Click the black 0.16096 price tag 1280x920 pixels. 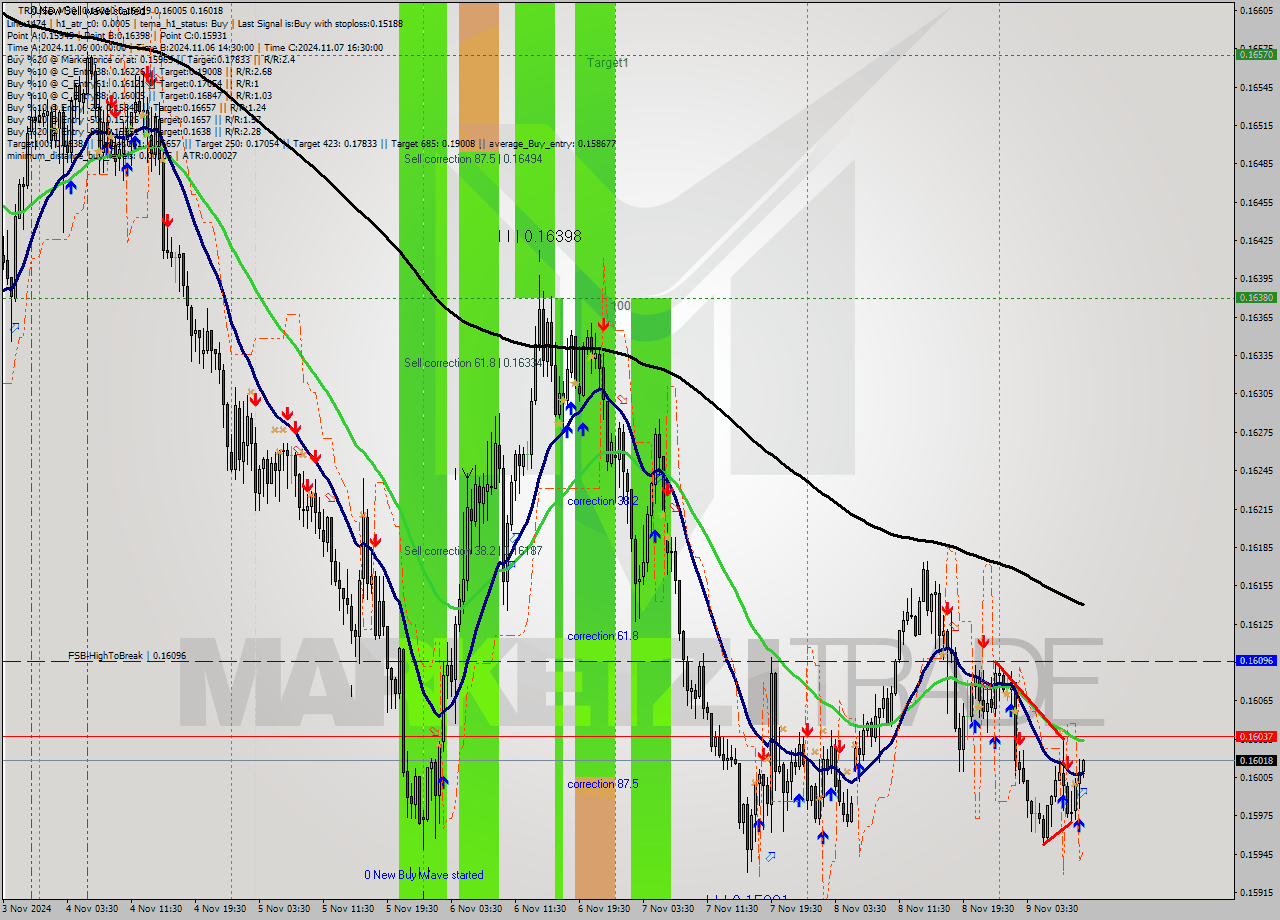coord(1257,661)
